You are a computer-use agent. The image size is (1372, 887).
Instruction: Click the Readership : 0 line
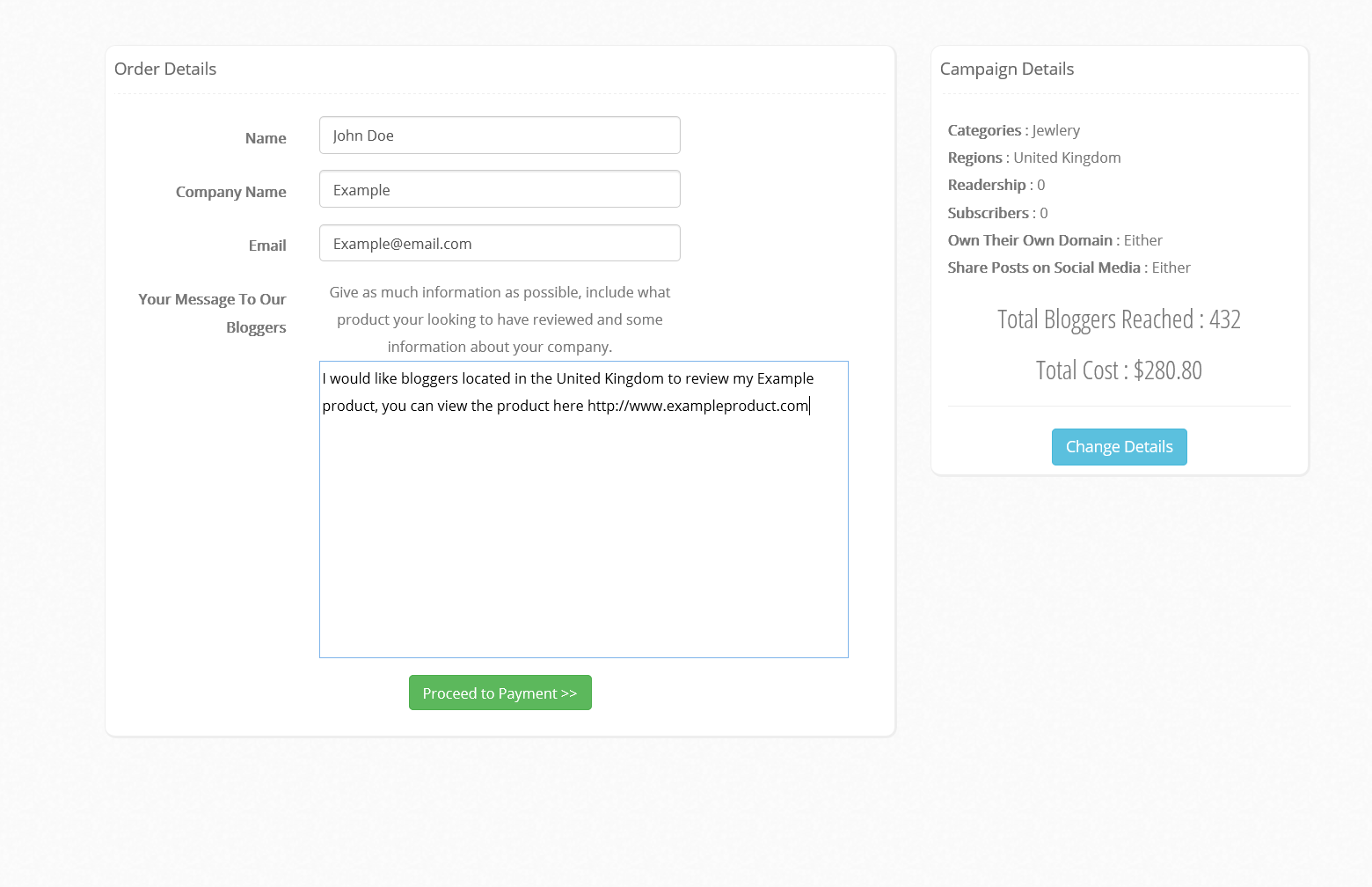click(996, 185)
